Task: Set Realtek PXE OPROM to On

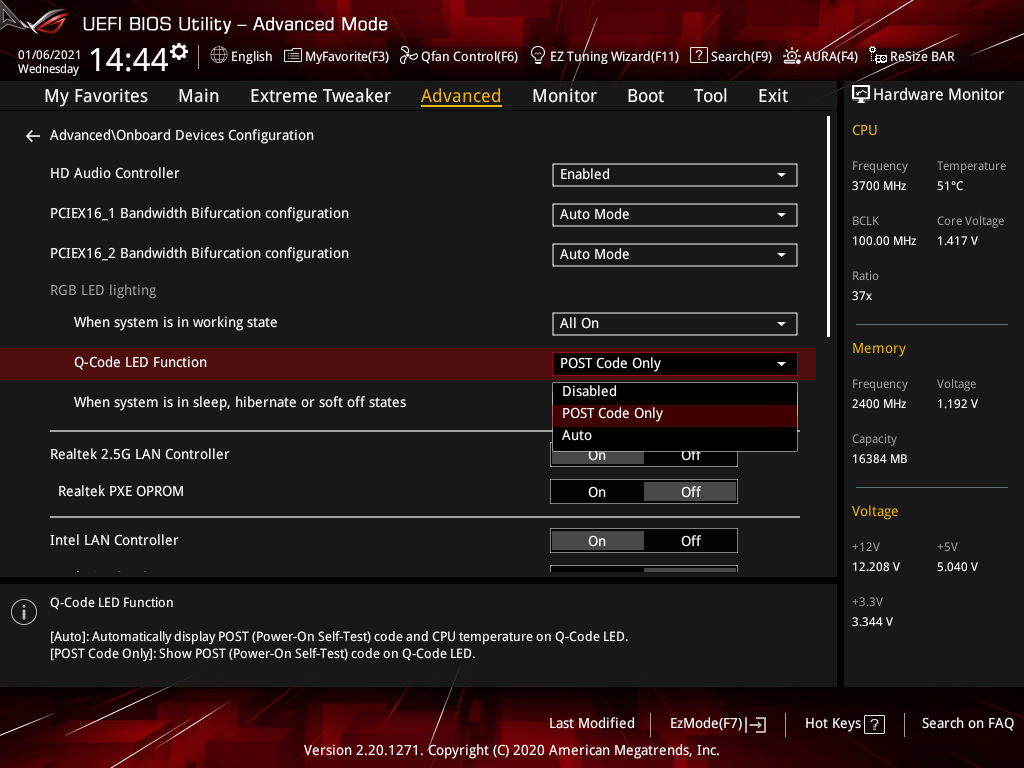Action: 597,492
